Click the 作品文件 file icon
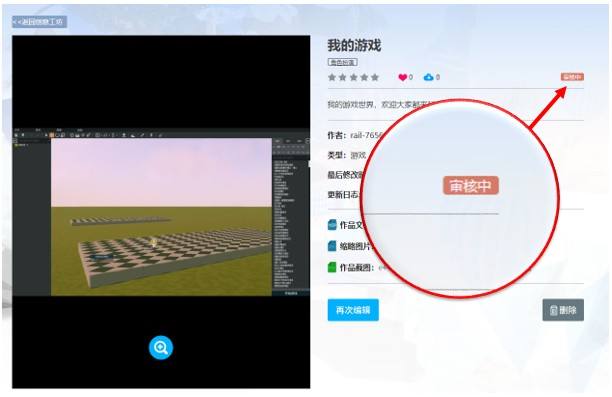 coord(332,225)
